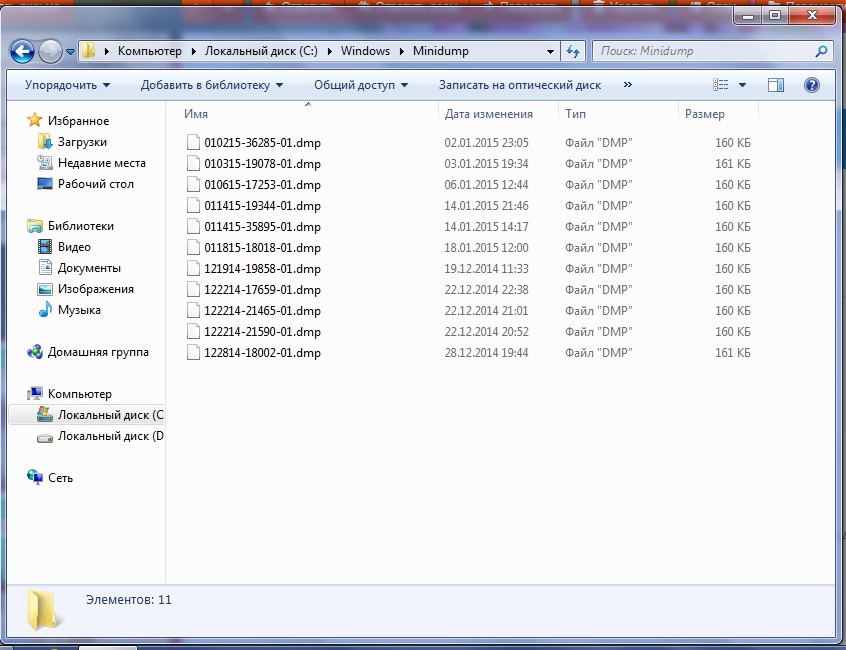This screenshot has width=846, height=650.
Task: Open Недавние места in navigation pane
Action: click(101, 163)
